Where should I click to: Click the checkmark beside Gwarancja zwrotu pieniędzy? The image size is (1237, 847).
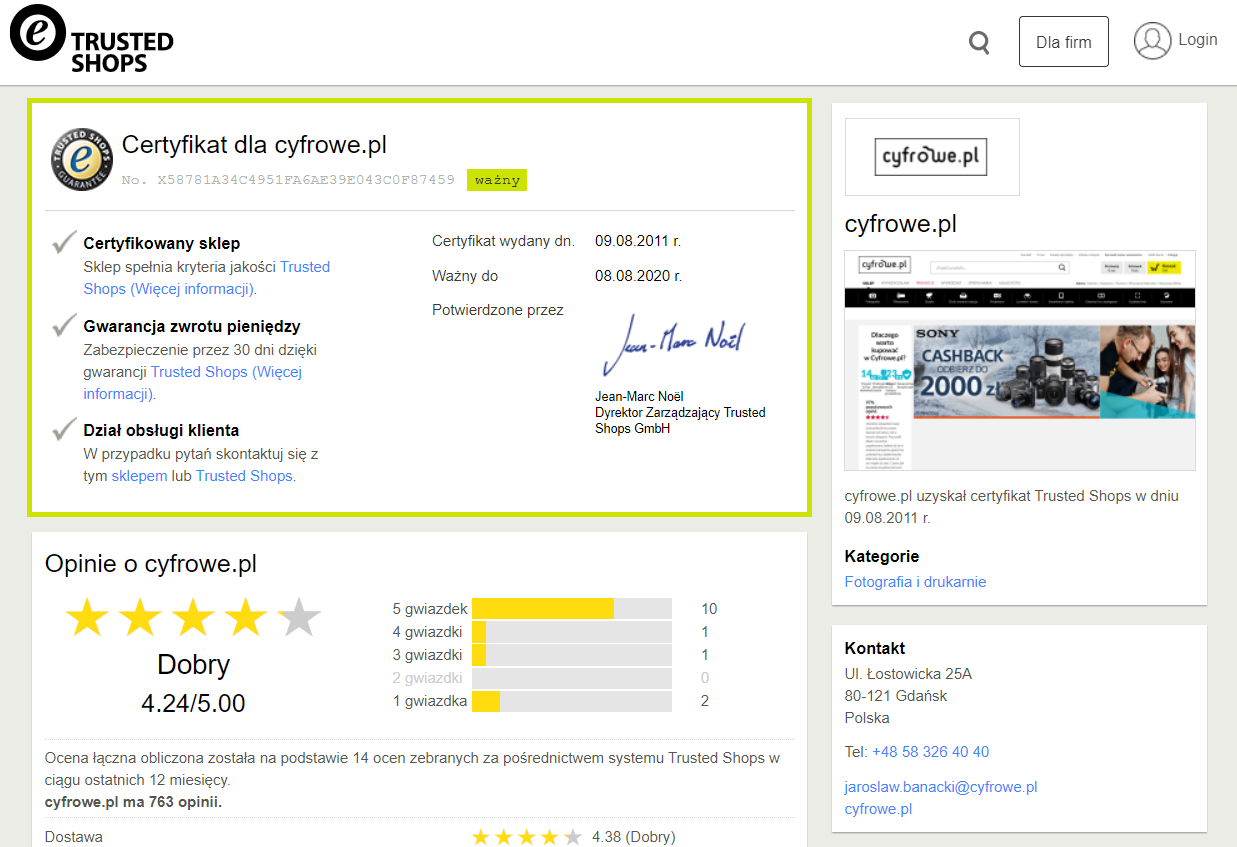(x=65, y=324)
